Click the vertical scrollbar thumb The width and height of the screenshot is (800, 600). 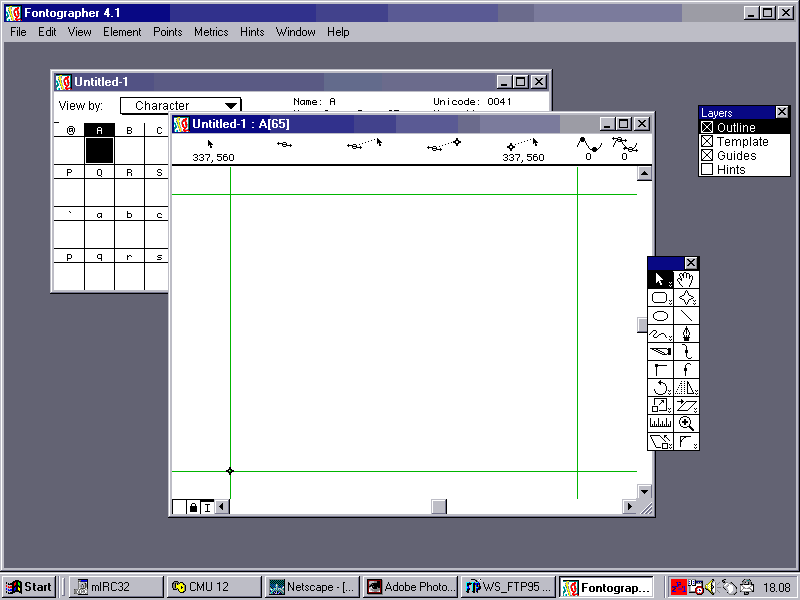(x=642, y=325)
